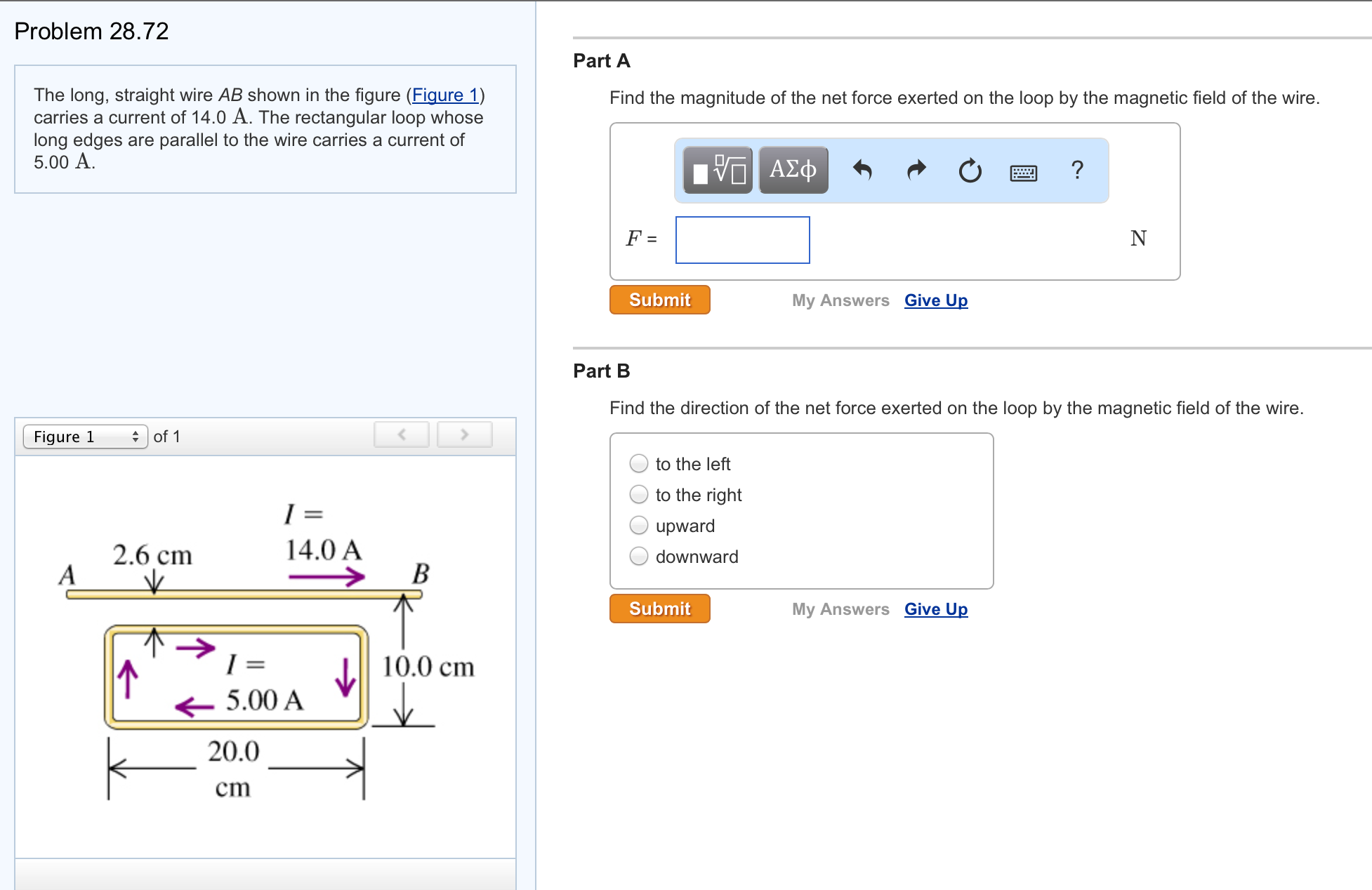
Task: Select the 'to the left' option
Action: click(638, 463)
